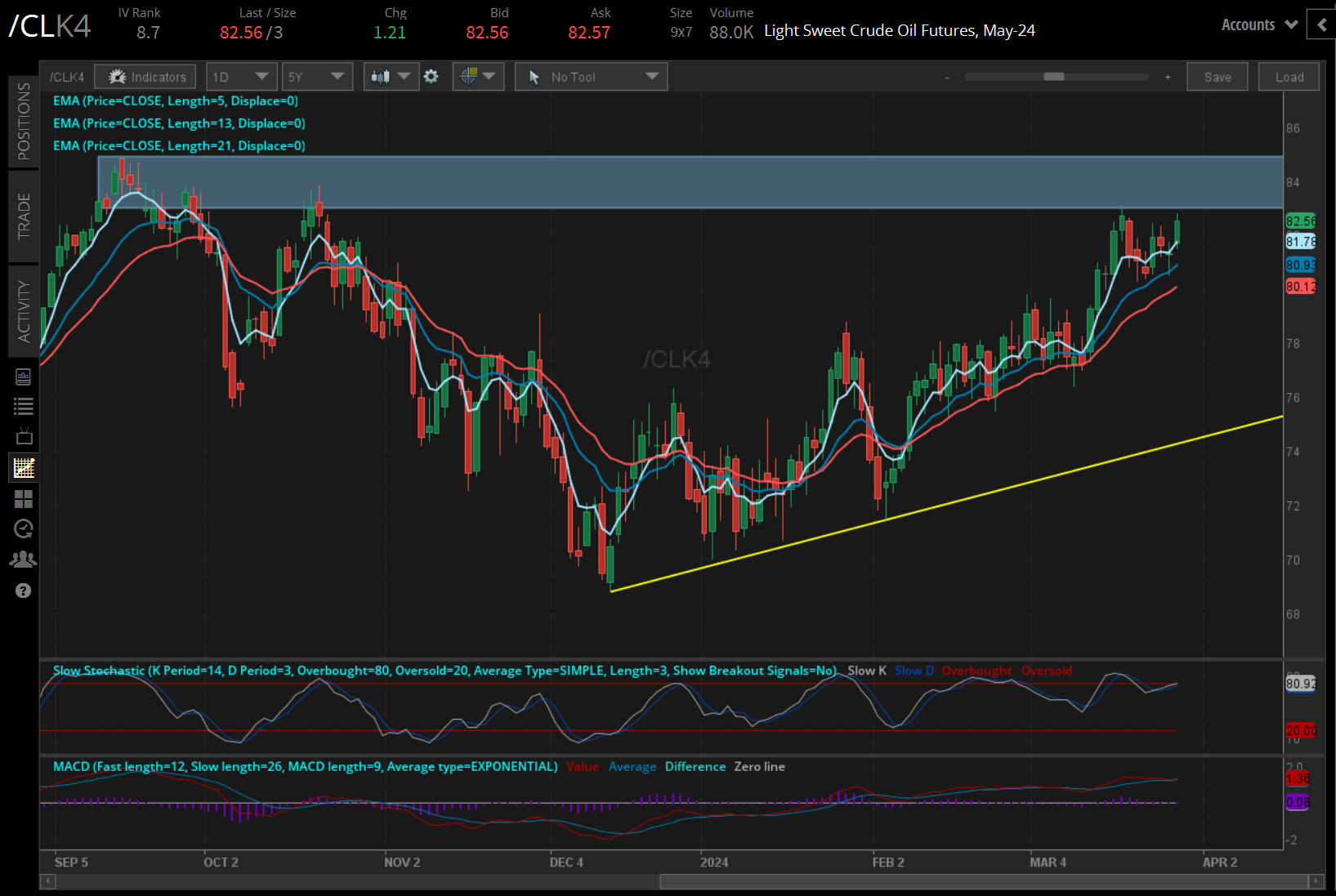
Task: Open the time history (clock) sidebar icon
Action: (x=23, y=528)
